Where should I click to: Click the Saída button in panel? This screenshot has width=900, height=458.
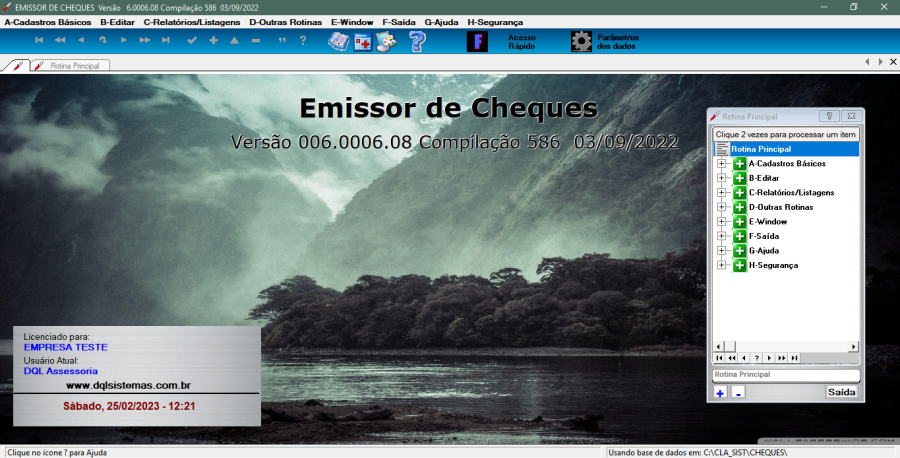click(841, 392)
